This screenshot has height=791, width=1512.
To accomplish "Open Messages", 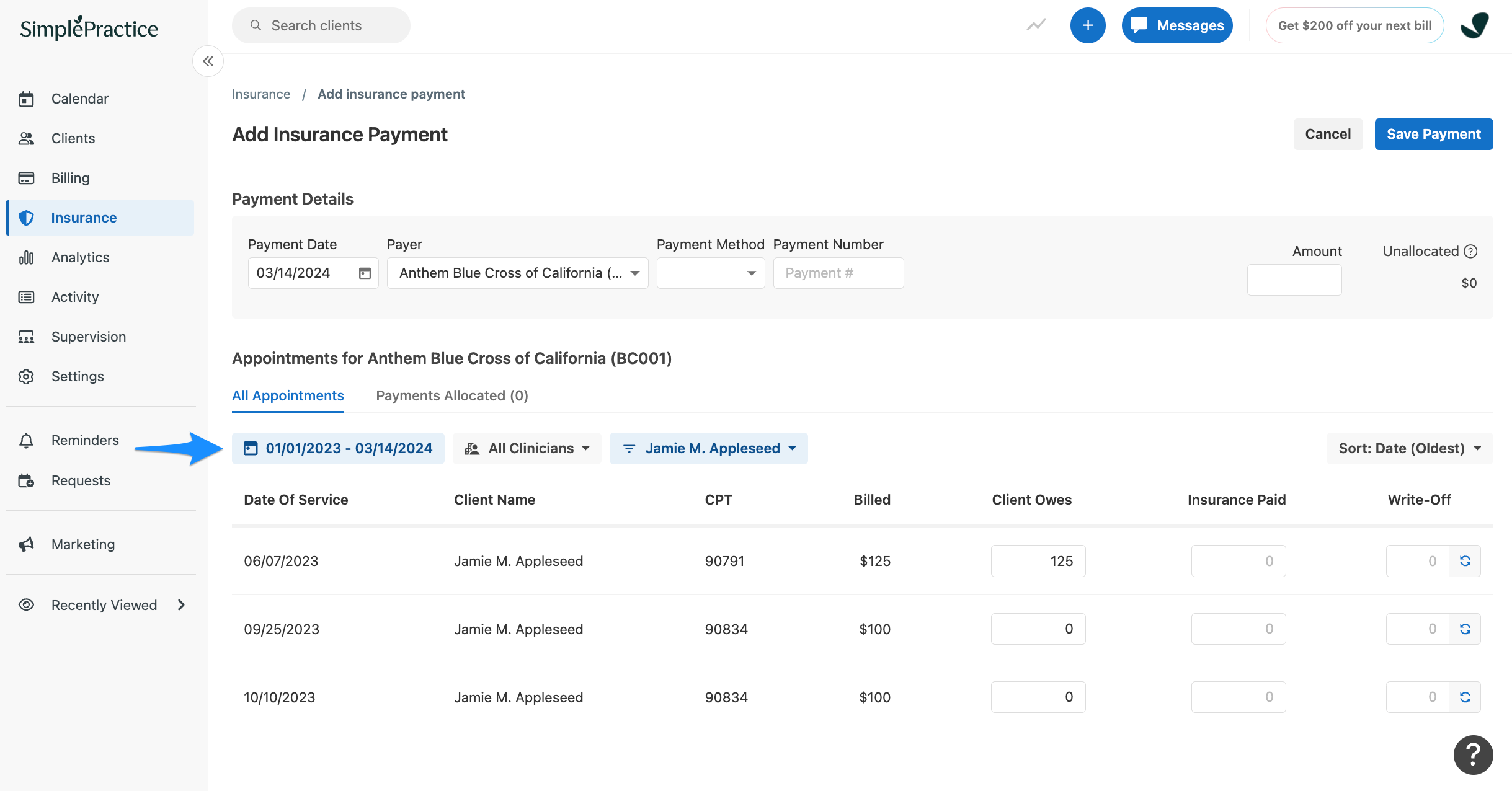I will [x=1177, y=25].
